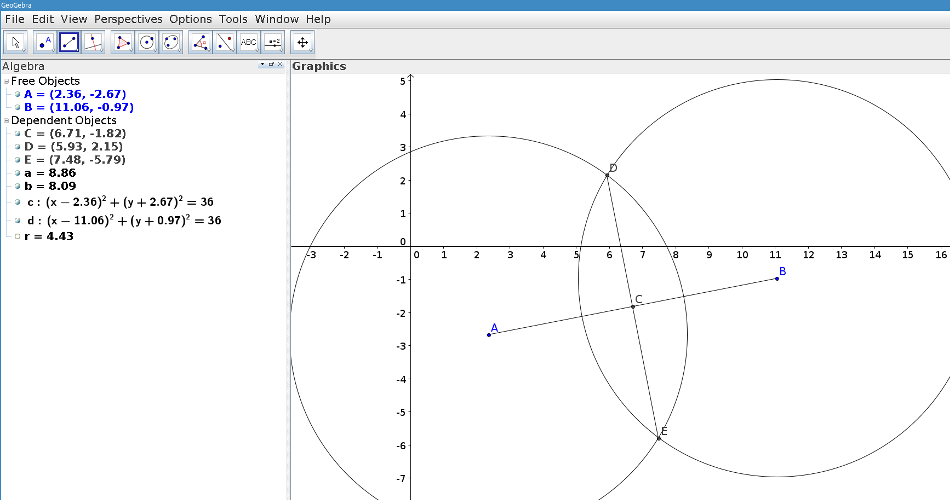Viewport: 950px width, 500px height.
Task: Click midpoint C on segment AB
Action: [x=633, y=307]
